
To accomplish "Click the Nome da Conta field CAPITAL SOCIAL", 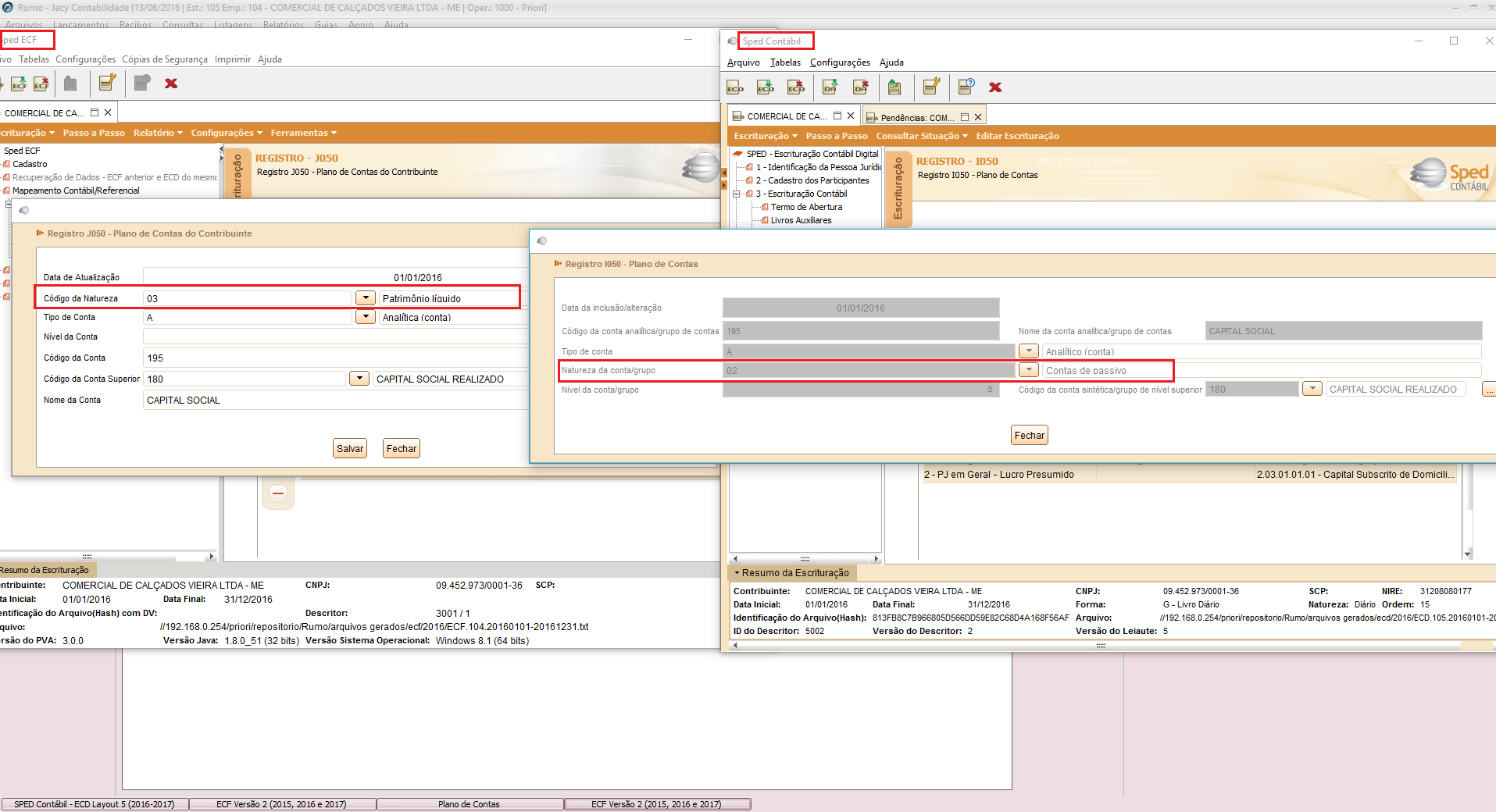I will coord(336,400).
